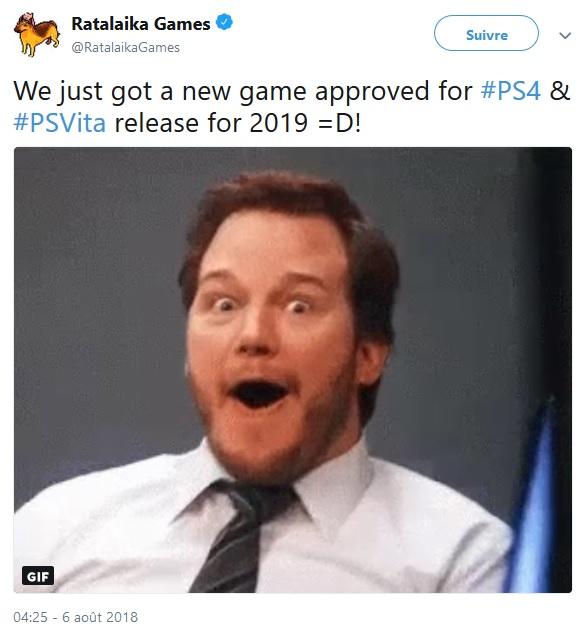Open the @RatalaikaGames handle
Viewport: 586px width, 636px height.
[x=125, y=48]
